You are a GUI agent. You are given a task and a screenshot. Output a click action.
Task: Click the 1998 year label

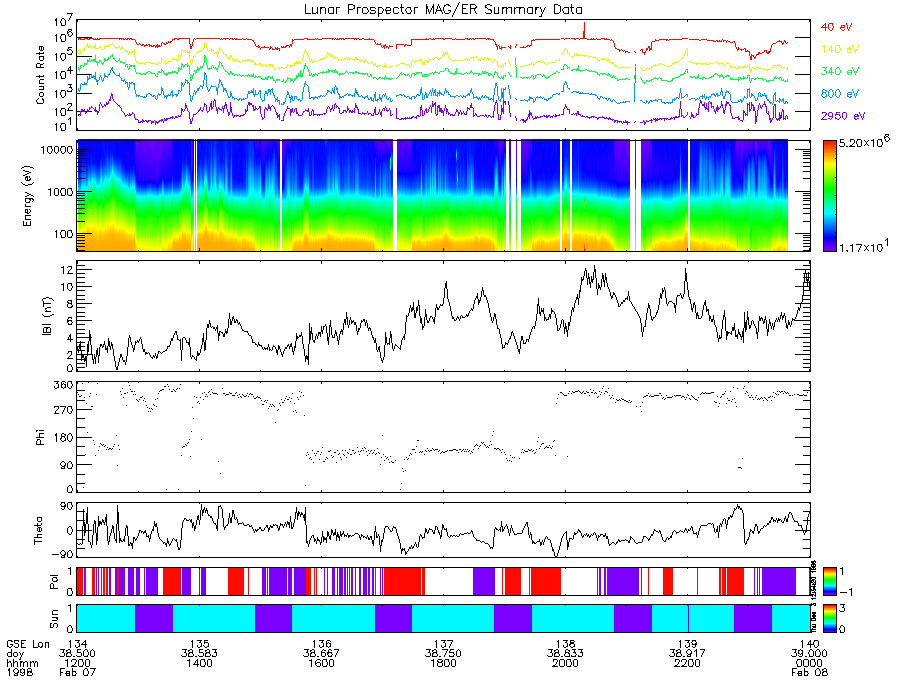20,672
